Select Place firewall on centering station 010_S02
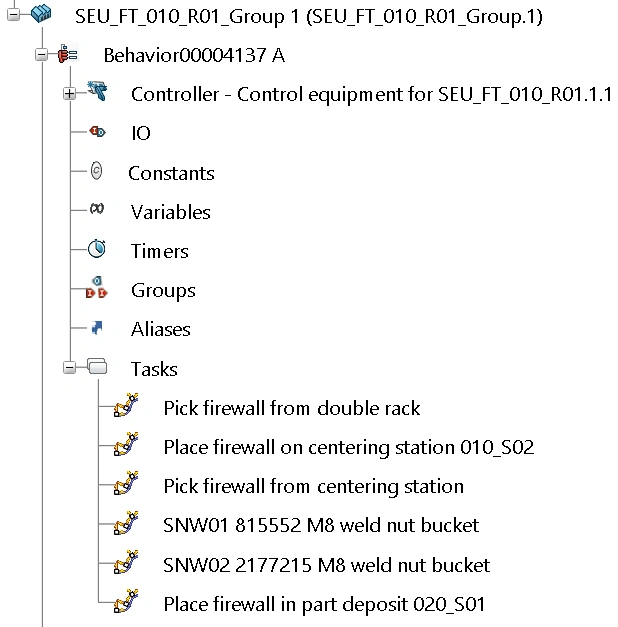This screenshot has width=618, height=627. point(348,447)
